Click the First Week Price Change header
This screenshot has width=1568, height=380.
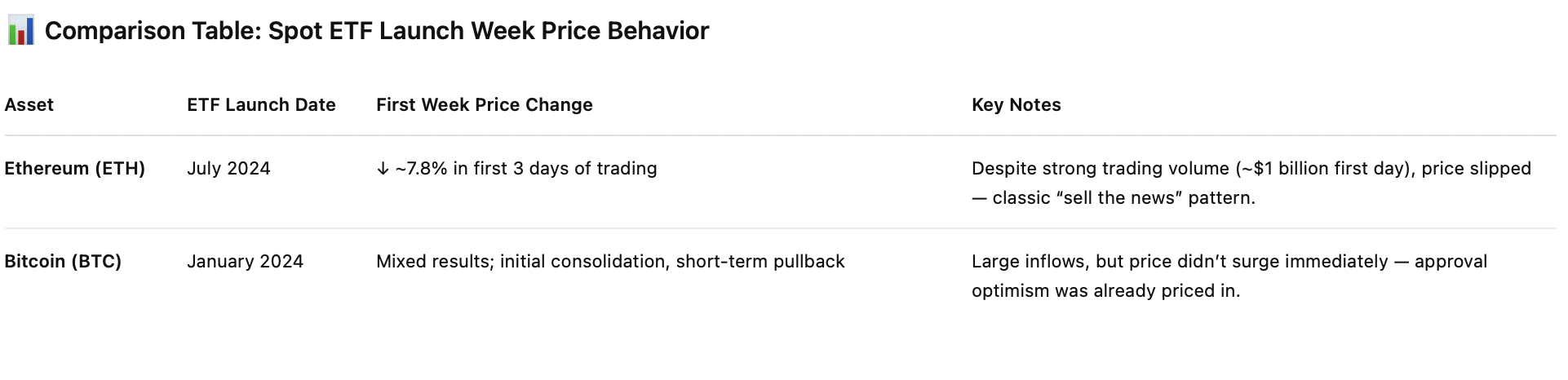pyautogui.click(x=484, y=105)
